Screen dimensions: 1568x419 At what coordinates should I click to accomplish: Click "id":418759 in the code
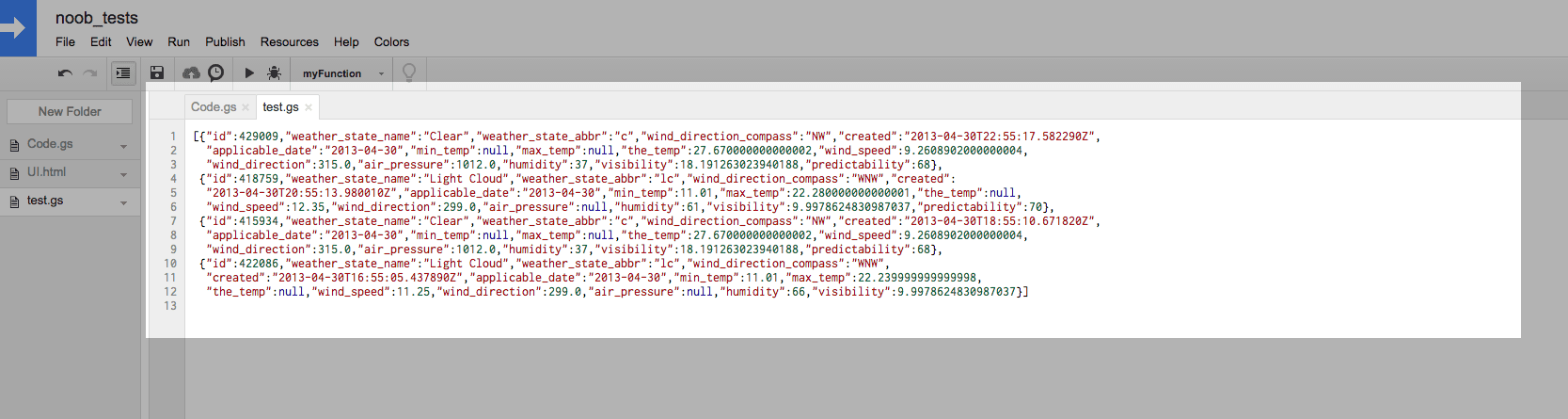tap(243, 179)
